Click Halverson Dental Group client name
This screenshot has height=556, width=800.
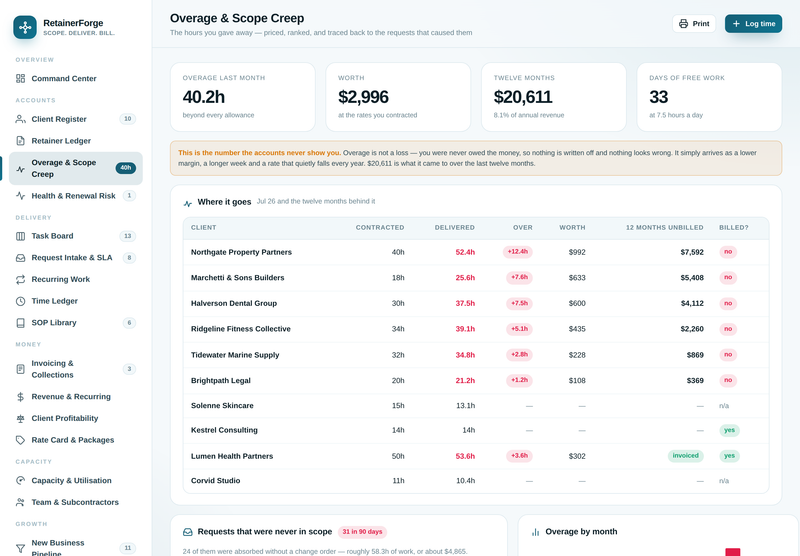point(234,303)
